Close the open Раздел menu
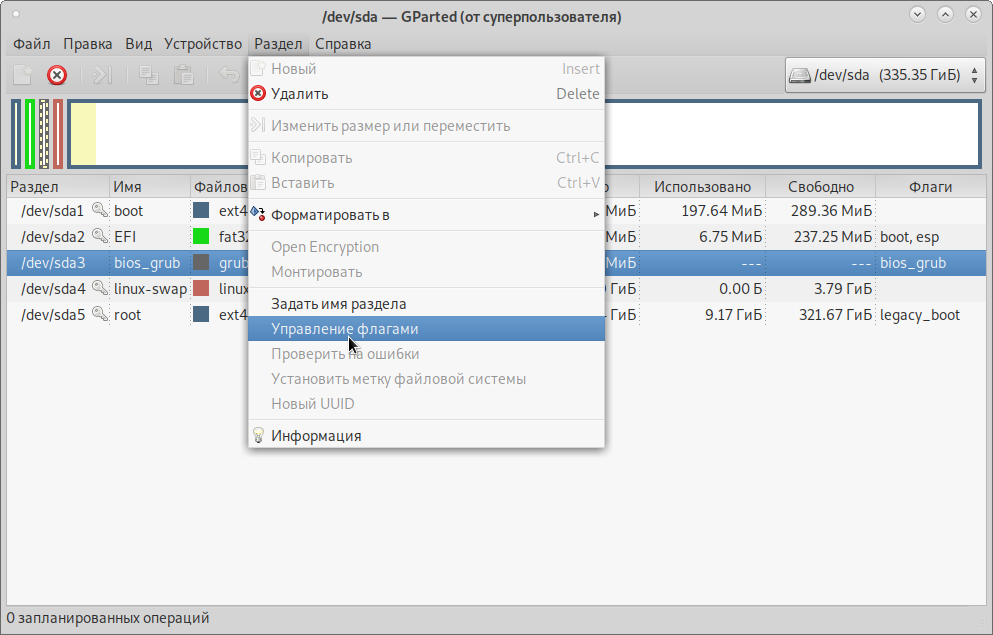The width and height of the screenshot is (993, 635). click(278, 44)
